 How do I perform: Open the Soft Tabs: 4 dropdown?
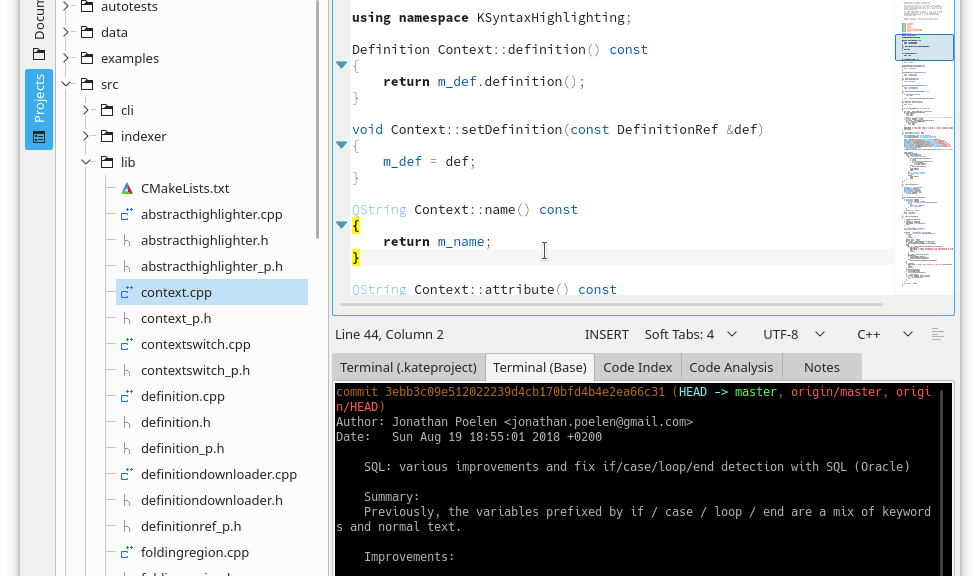tap(691, 334)
